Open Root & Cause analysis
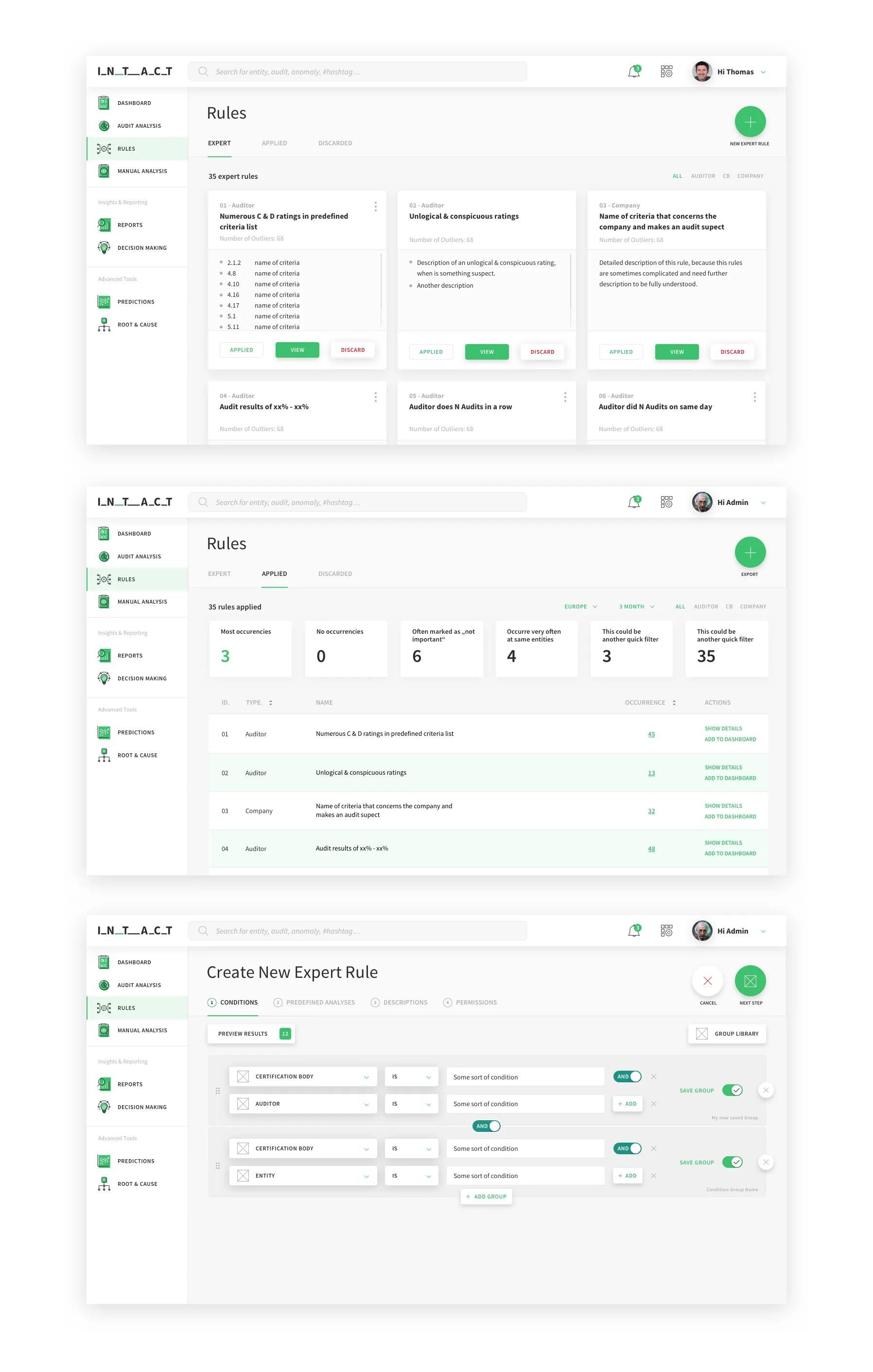Image resolution: width=873 pixels, height=1372 pixels. (x=138, y=325)
